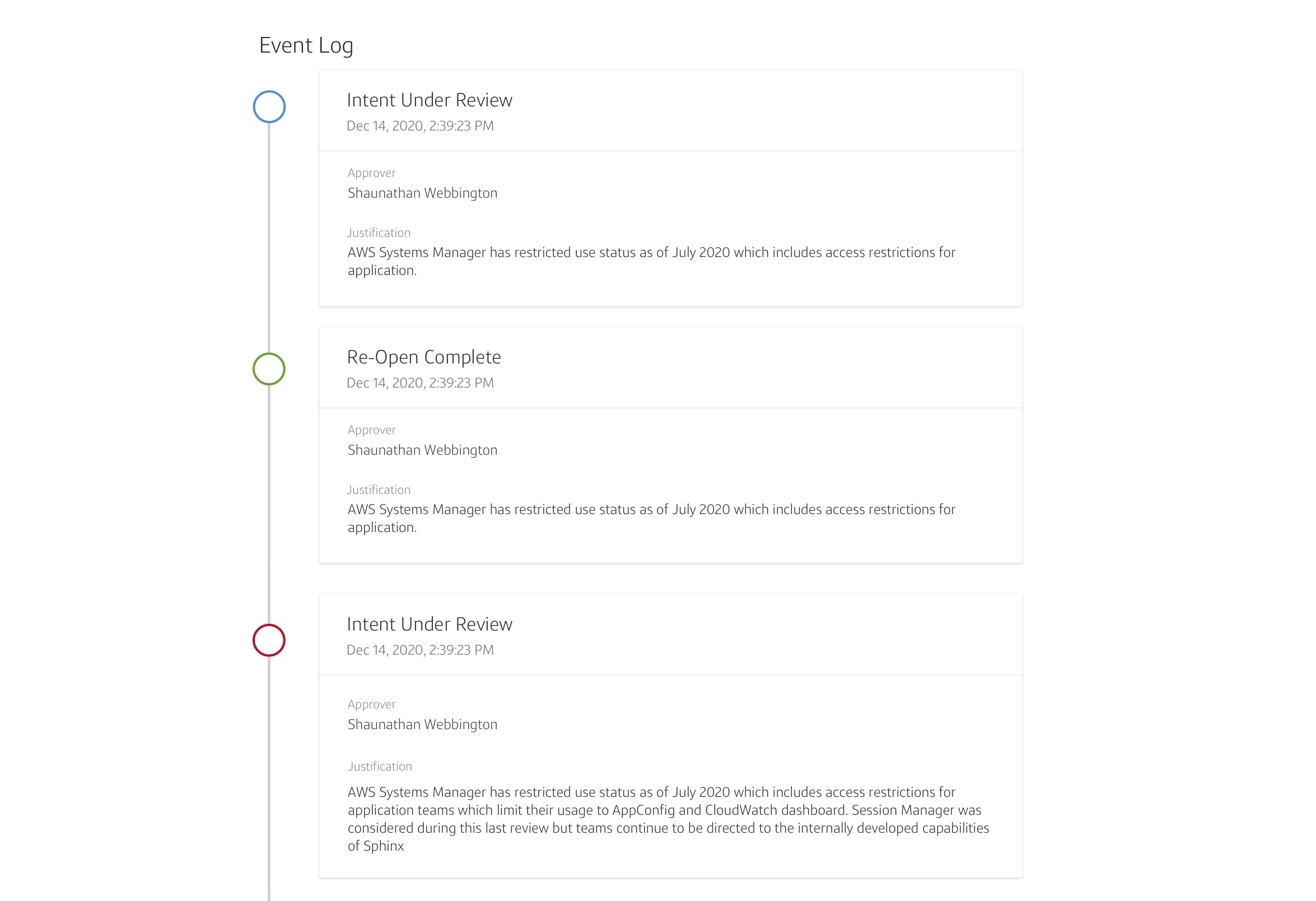Click the red timeline circle marker
The width and height of the screenshot is (1316, 901).
(269, 640)
